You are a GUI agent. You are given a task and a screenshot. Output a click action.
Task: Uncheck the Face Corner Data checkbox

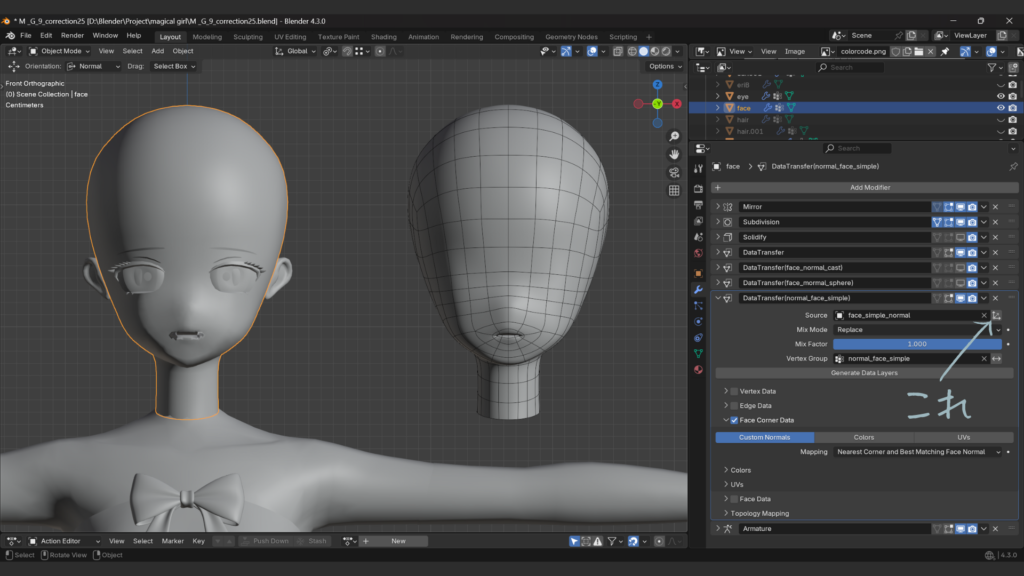[734, 420]
